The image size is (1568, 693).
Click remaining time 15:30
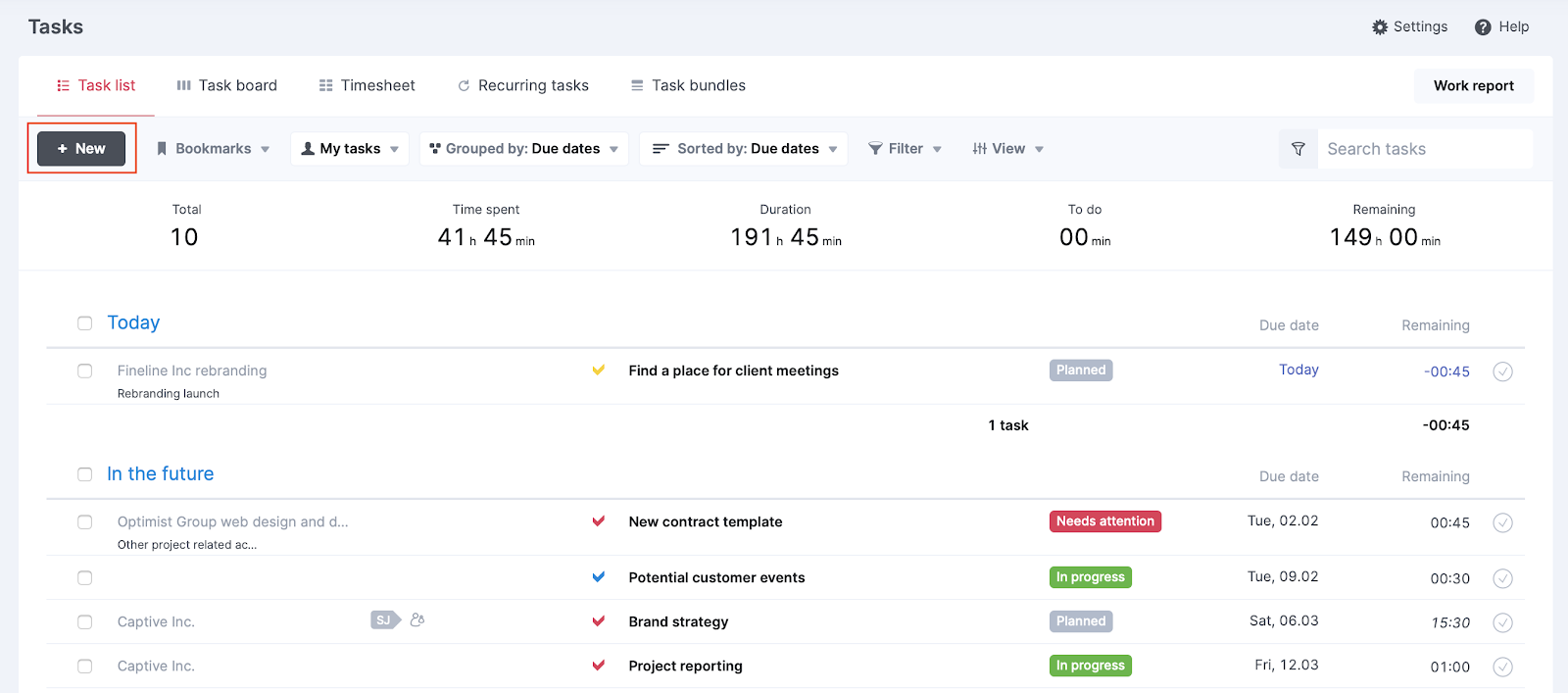(1450, 622)
